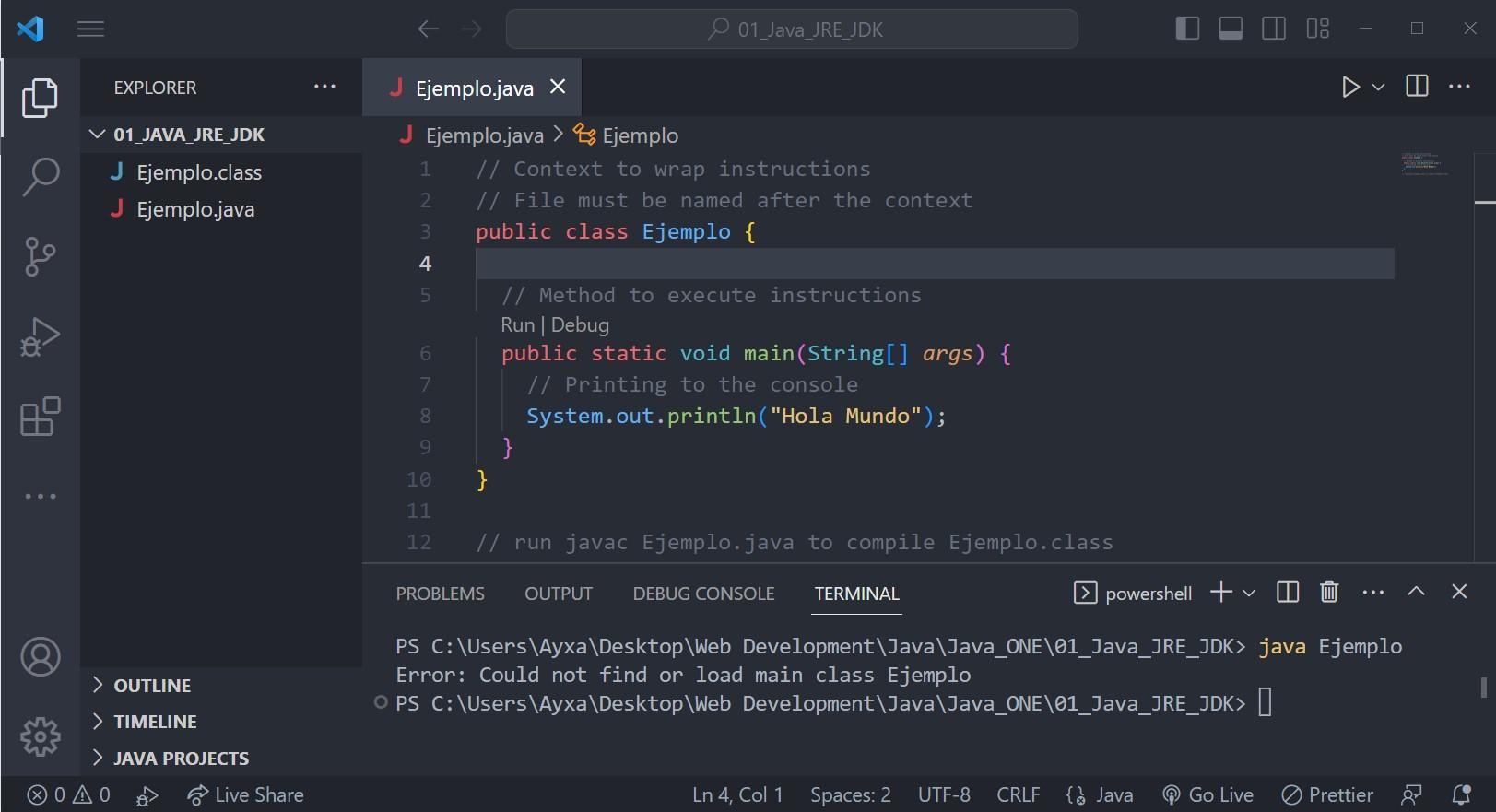Toggle the secondary side bar layout icon
This screenshot has height=812, width=1496.
(1274, 29)
